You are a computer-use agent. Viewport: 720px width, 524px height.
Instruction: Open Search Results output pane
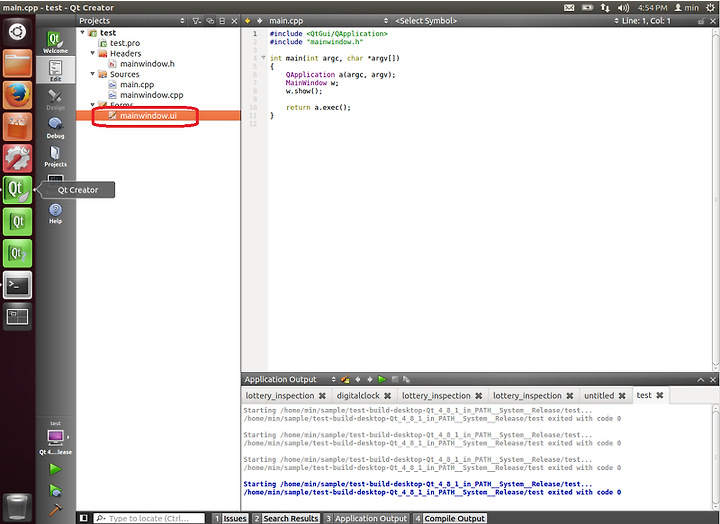click(x=286, y=518)
